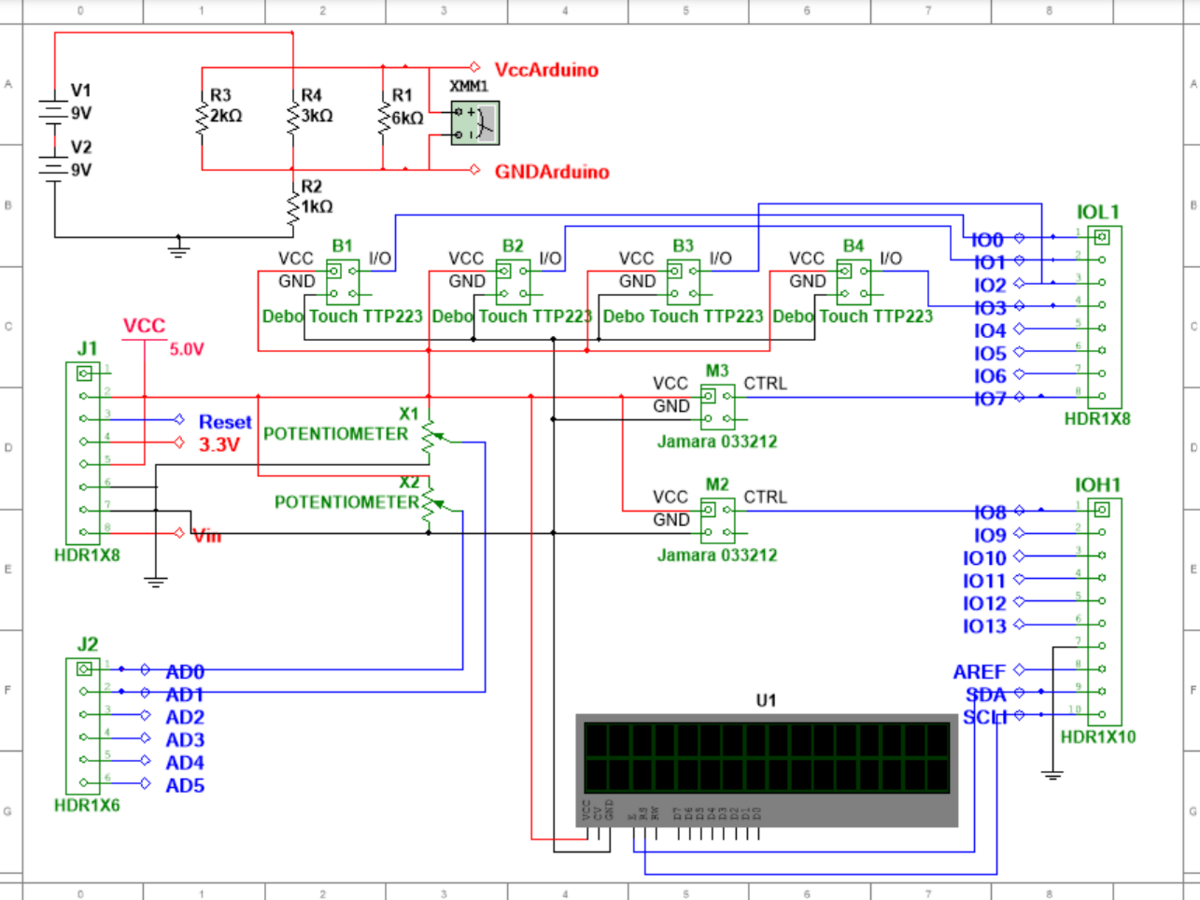This screenshot has width=1200, height=900.
Task: Select the X1 potentiometer symbol
Action: click(x=430, y=433)
